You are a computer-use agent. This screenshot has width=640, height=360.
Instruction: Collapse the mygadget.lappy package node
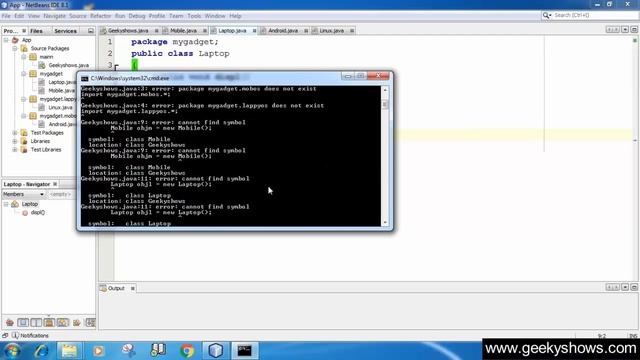pos(24,99)
